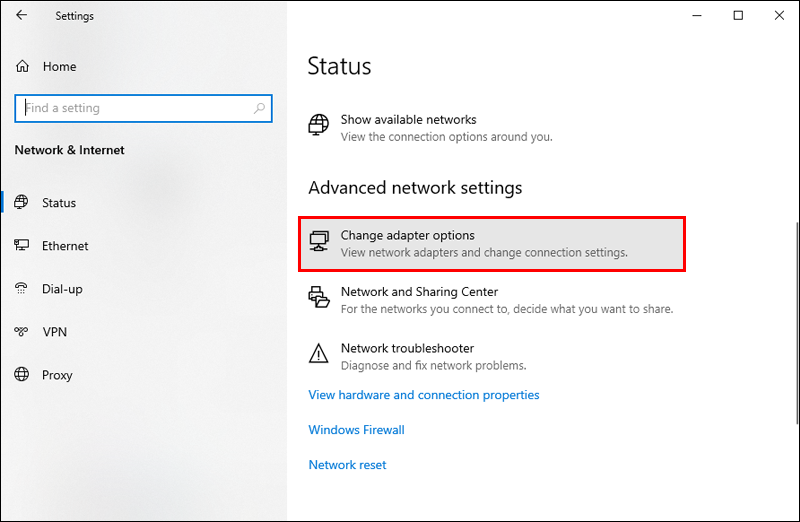This screenshot has width=800, height=522.
Task: Click the search magnifier icon
Action: coord(260,108)
